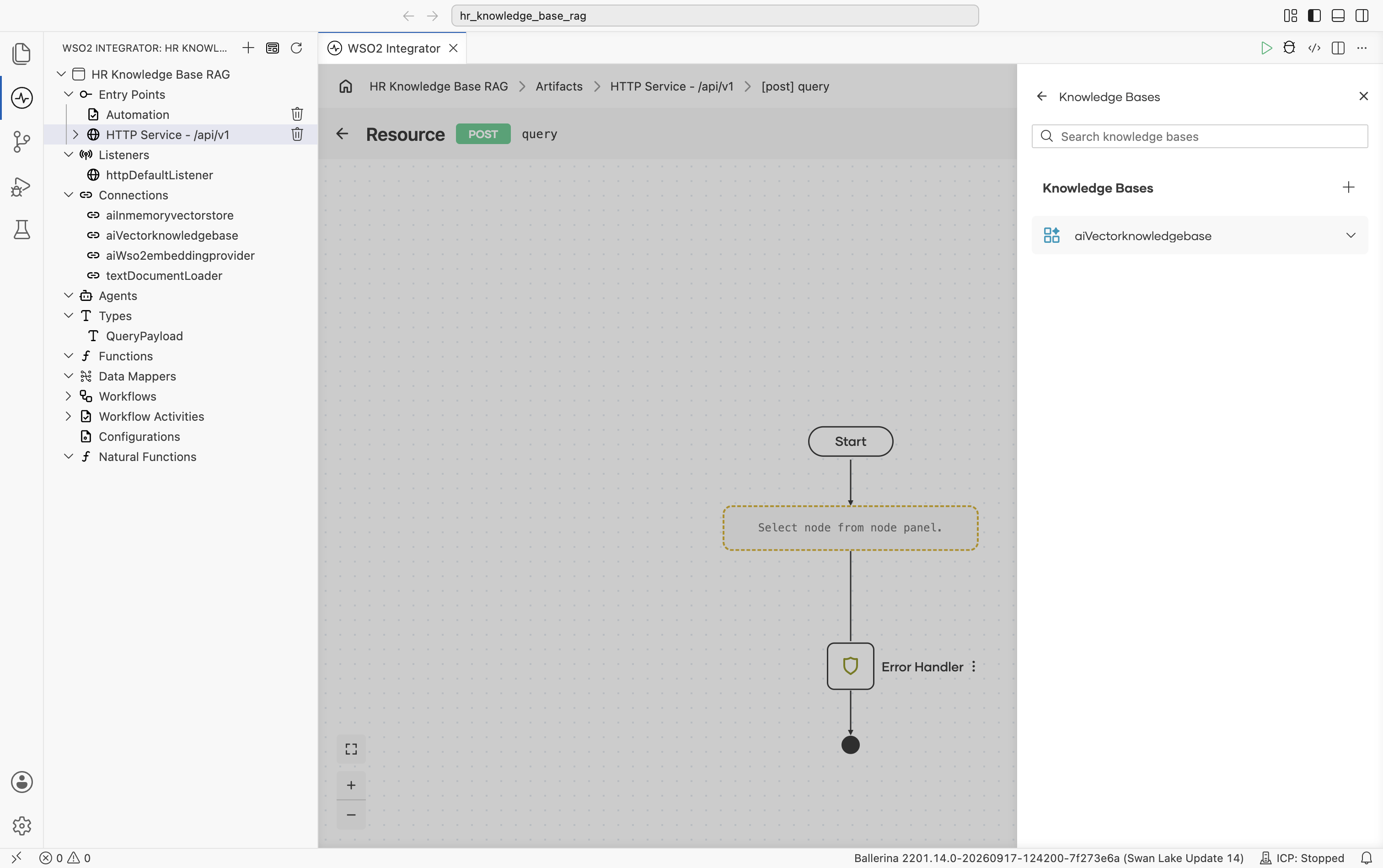Screen dimensions: 1383x868
Task: Go back from Resource view
Action: pos(342,134)
